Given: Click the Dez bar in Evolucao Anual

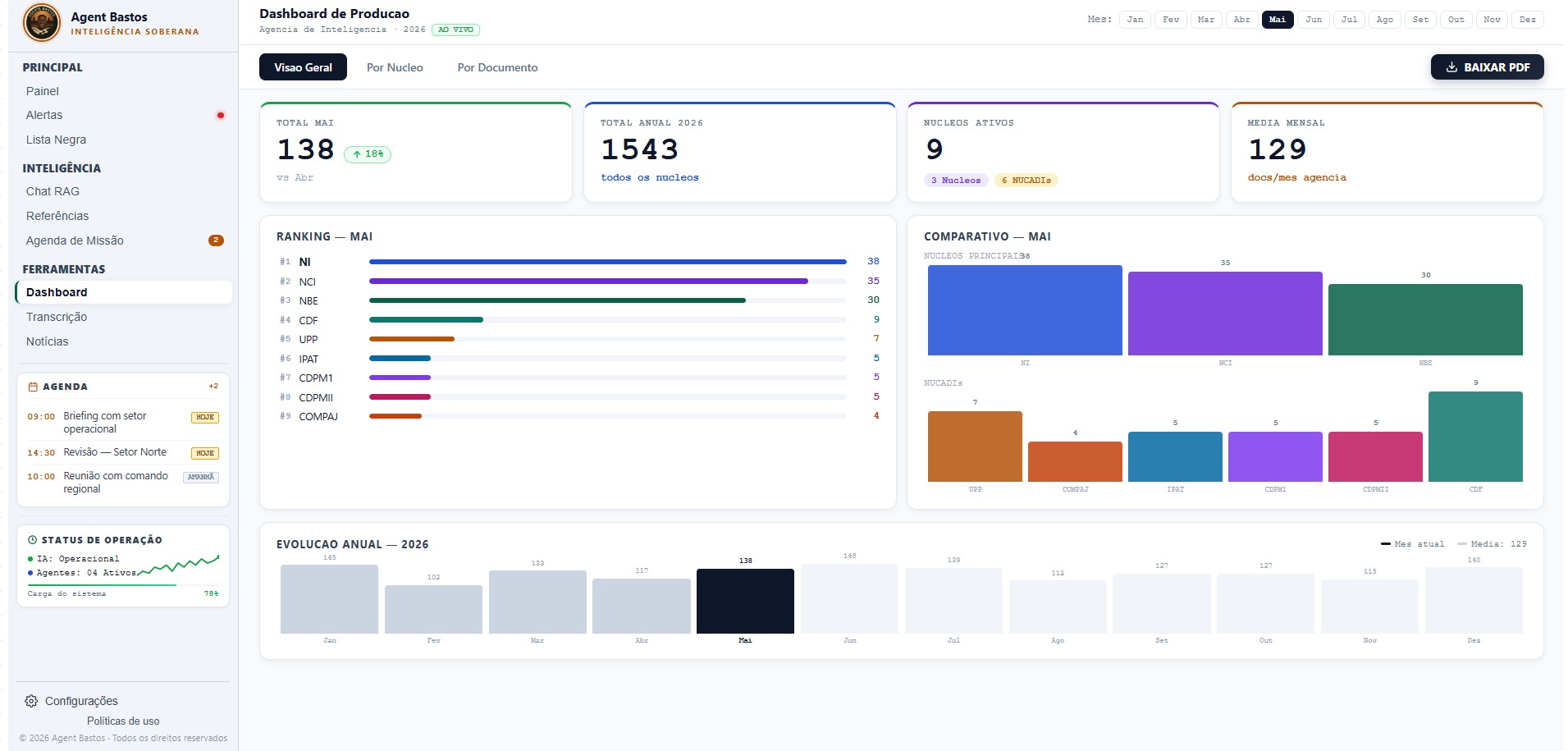Looking at the screenshot, I should 1474,600.
